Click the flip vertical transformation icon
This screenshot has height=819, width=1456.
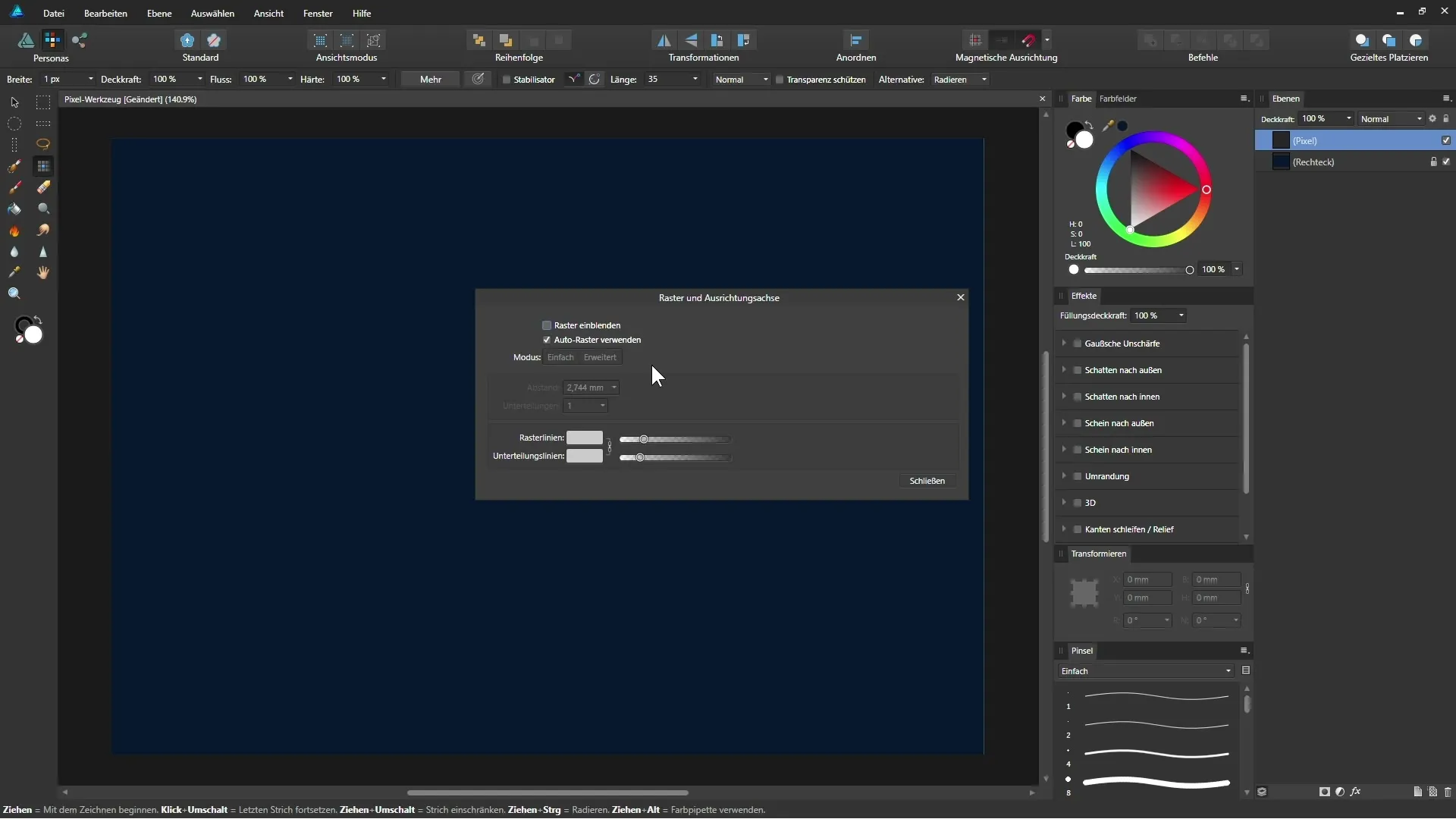[x=691, y=40]
